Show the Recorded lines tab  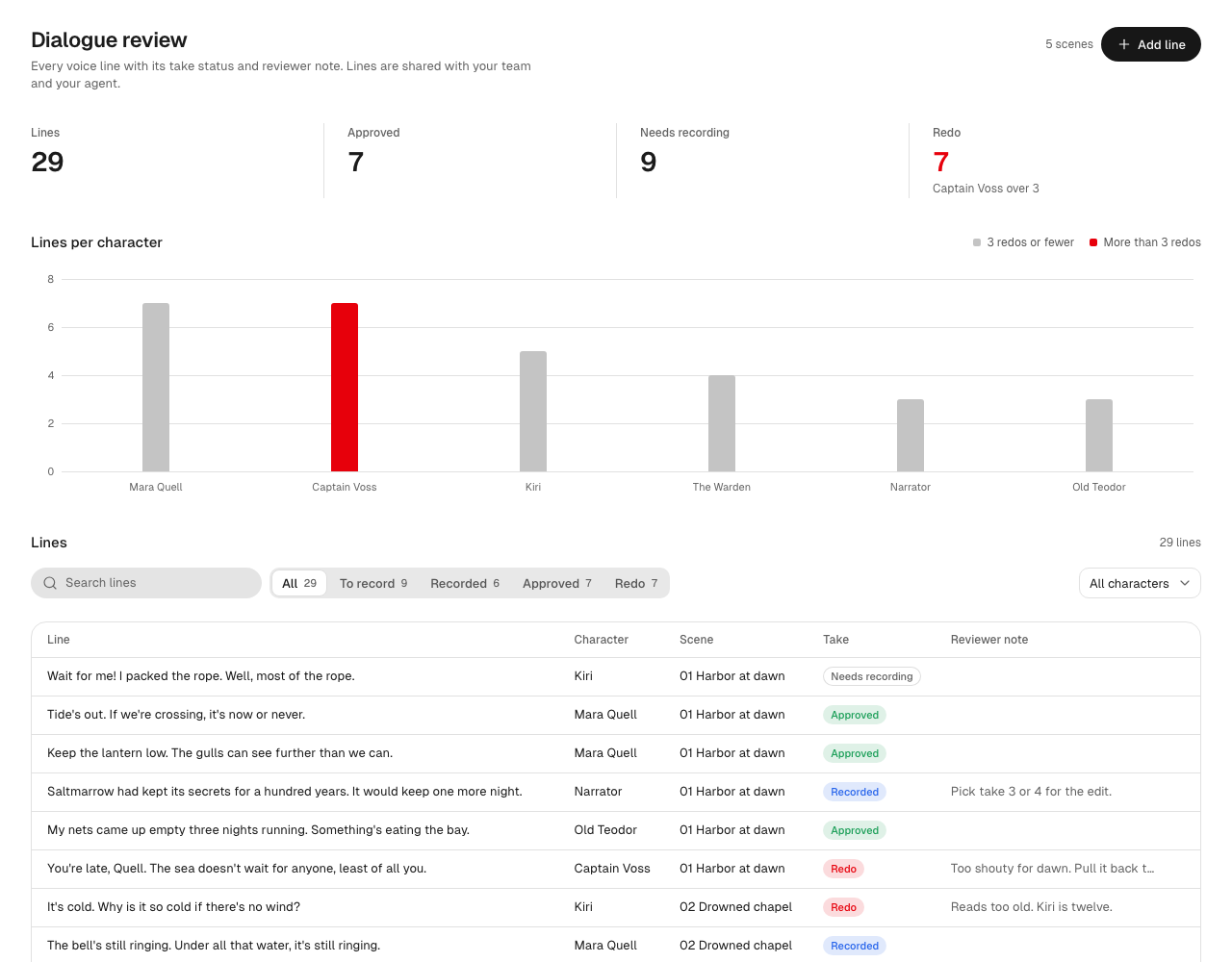coord(465,583)
